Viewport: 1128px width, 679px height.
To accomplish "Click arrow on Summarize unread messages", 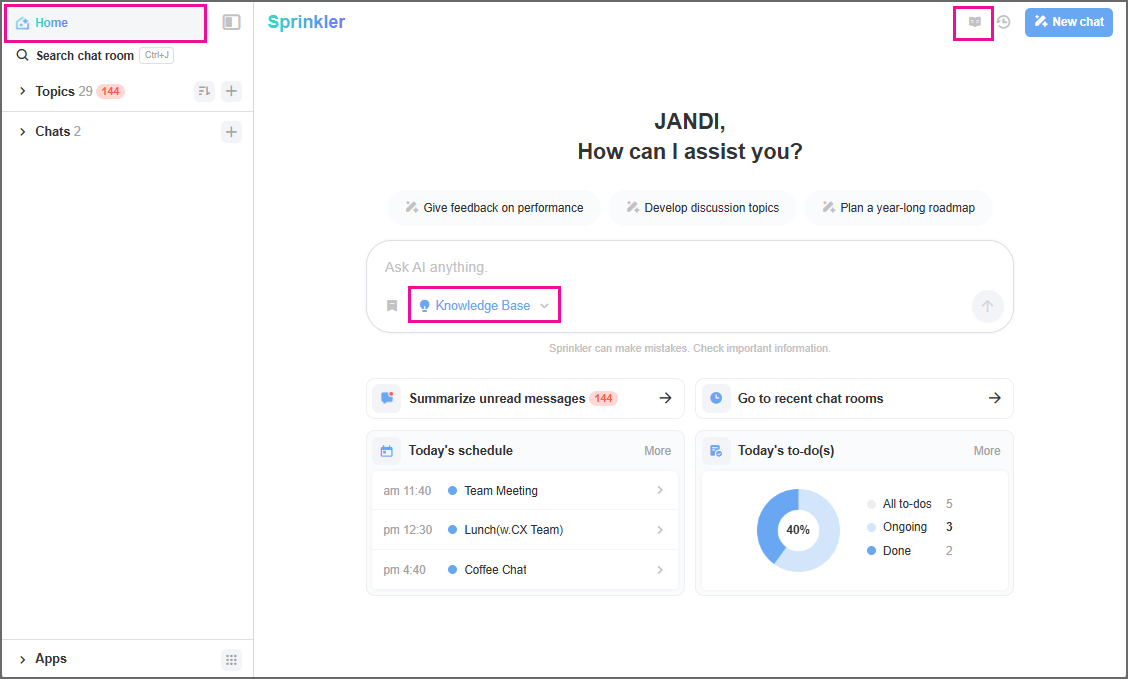I will (665, 398).
